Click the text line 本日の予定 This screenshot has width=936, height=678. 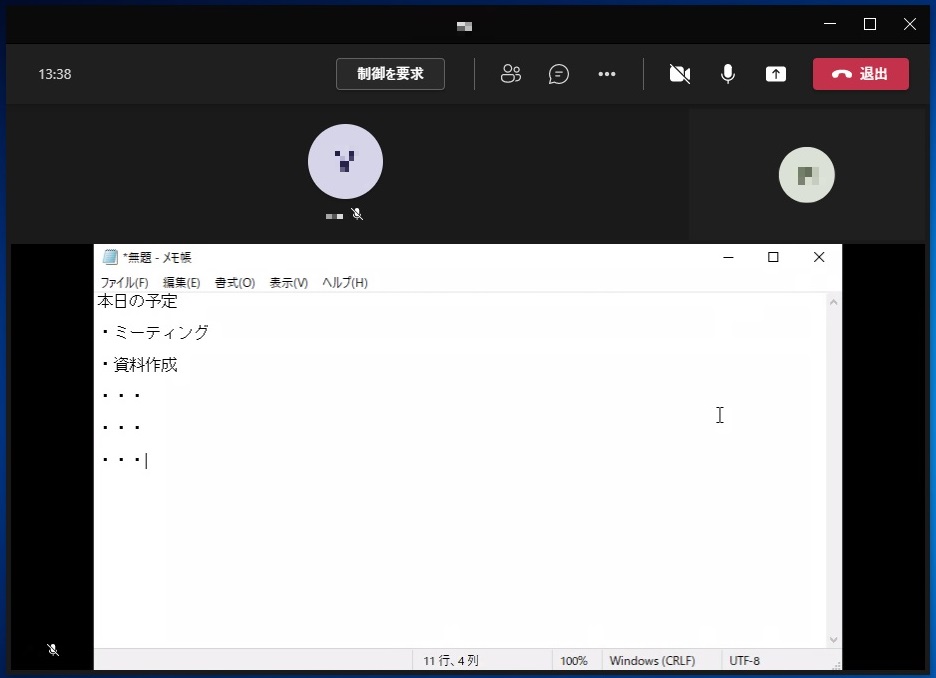pos(137,301)
